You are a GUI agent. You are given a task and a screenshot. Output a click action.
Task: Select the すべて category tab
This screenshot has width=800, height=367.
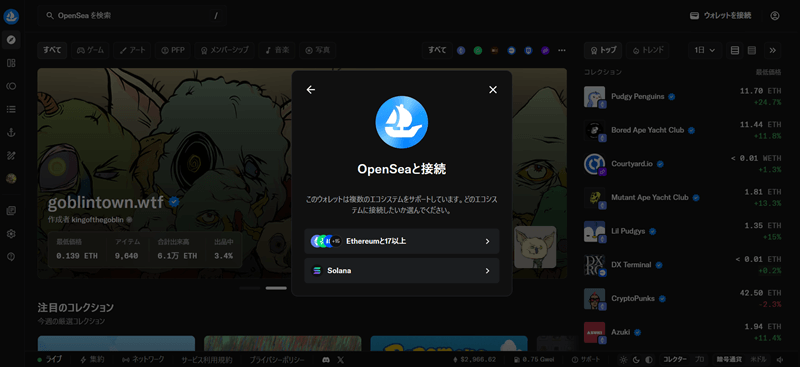(52, 51)
